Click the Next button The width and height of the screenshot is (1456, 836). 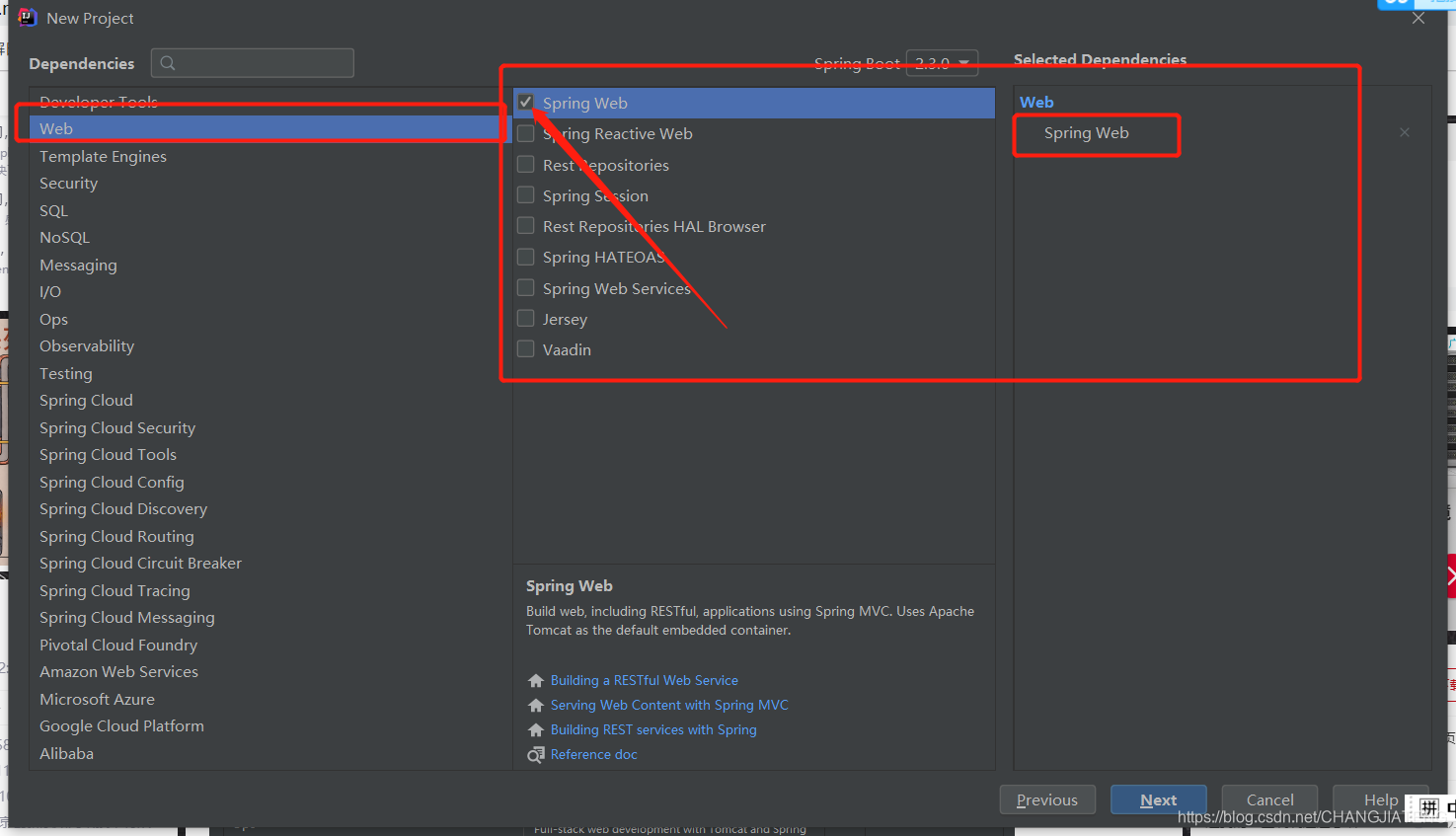coord(1158,799)
